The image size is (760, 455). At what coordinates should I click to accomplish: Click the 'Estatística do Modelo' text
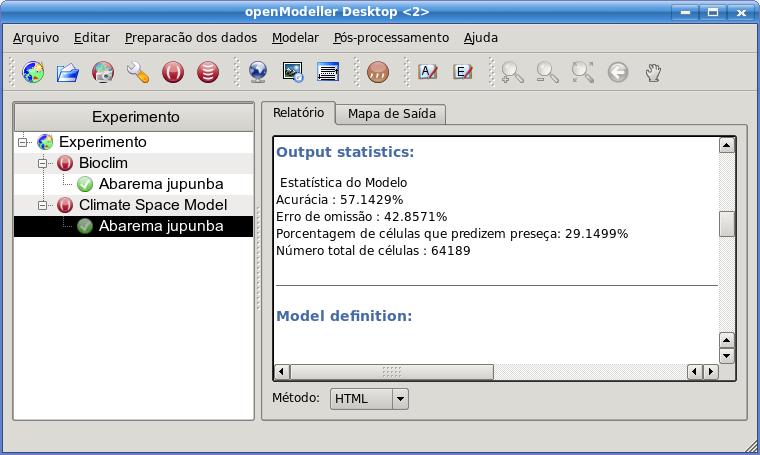[x=344, y=183]
